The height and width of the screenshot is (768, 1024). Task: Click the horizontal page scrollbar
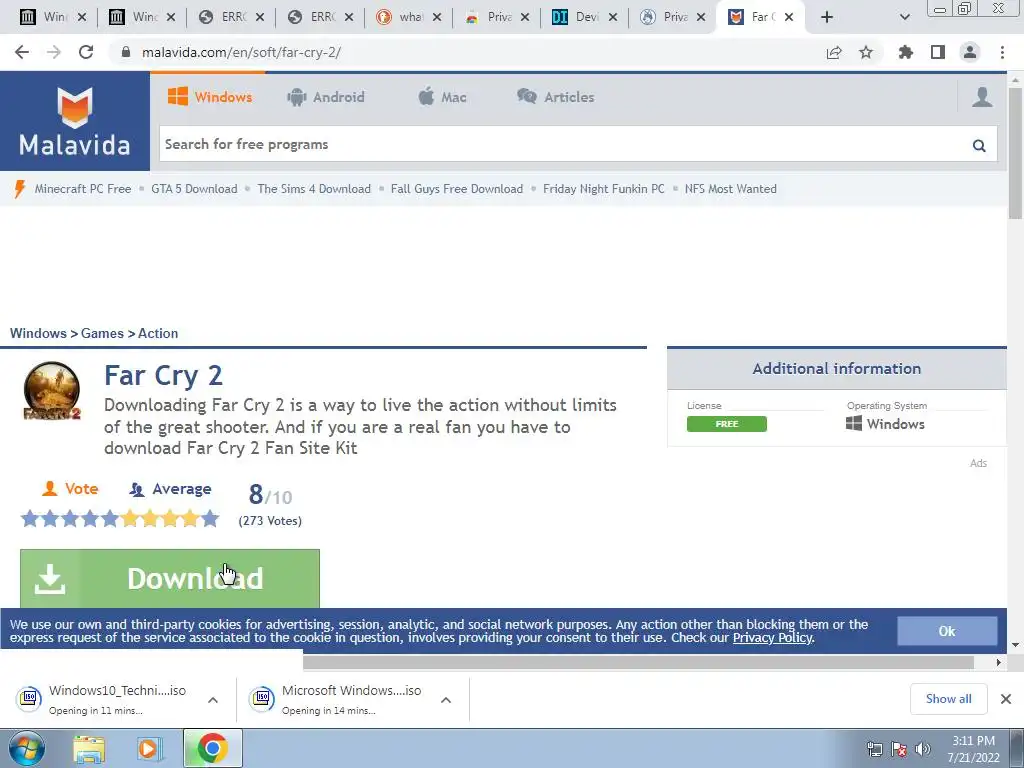638,662
